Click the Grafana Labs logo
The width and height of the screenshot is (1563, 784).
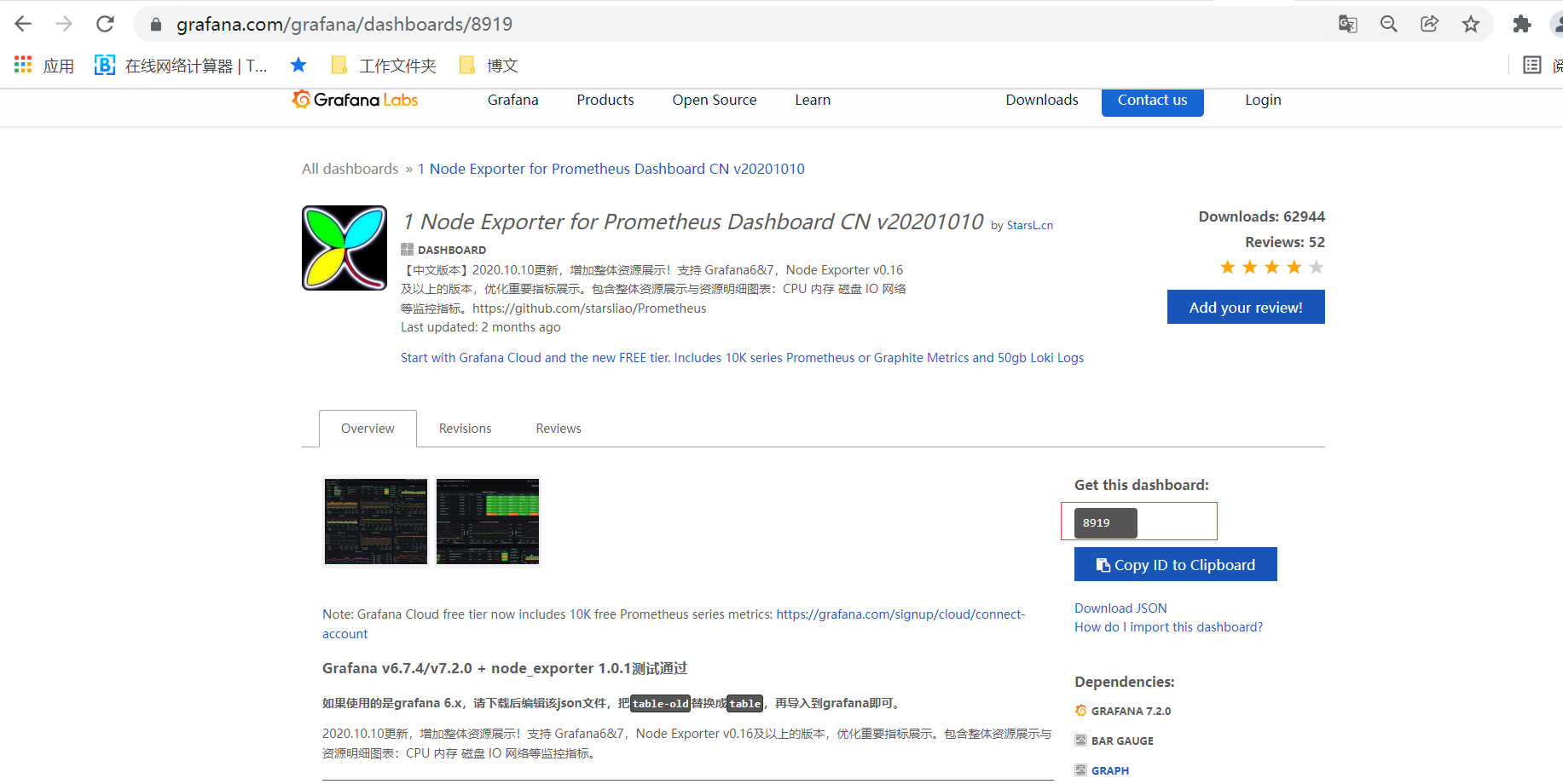[x=355, y=100]
